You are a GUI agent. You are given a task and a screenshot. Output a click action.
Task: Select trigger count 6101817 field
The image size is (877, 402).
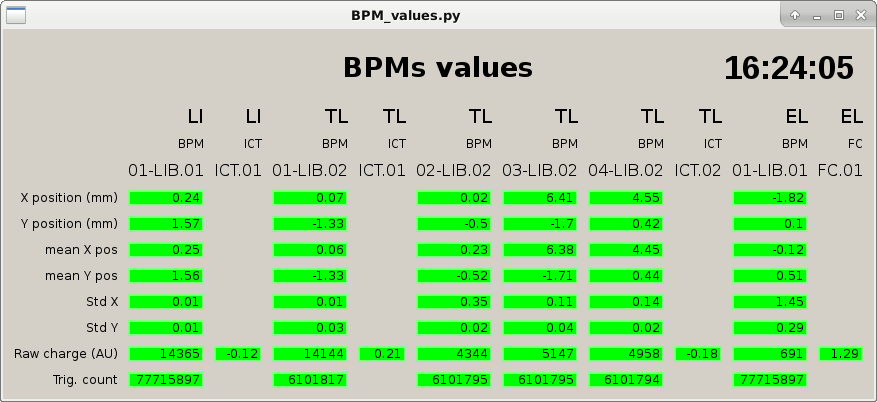[x=311, y=380]
